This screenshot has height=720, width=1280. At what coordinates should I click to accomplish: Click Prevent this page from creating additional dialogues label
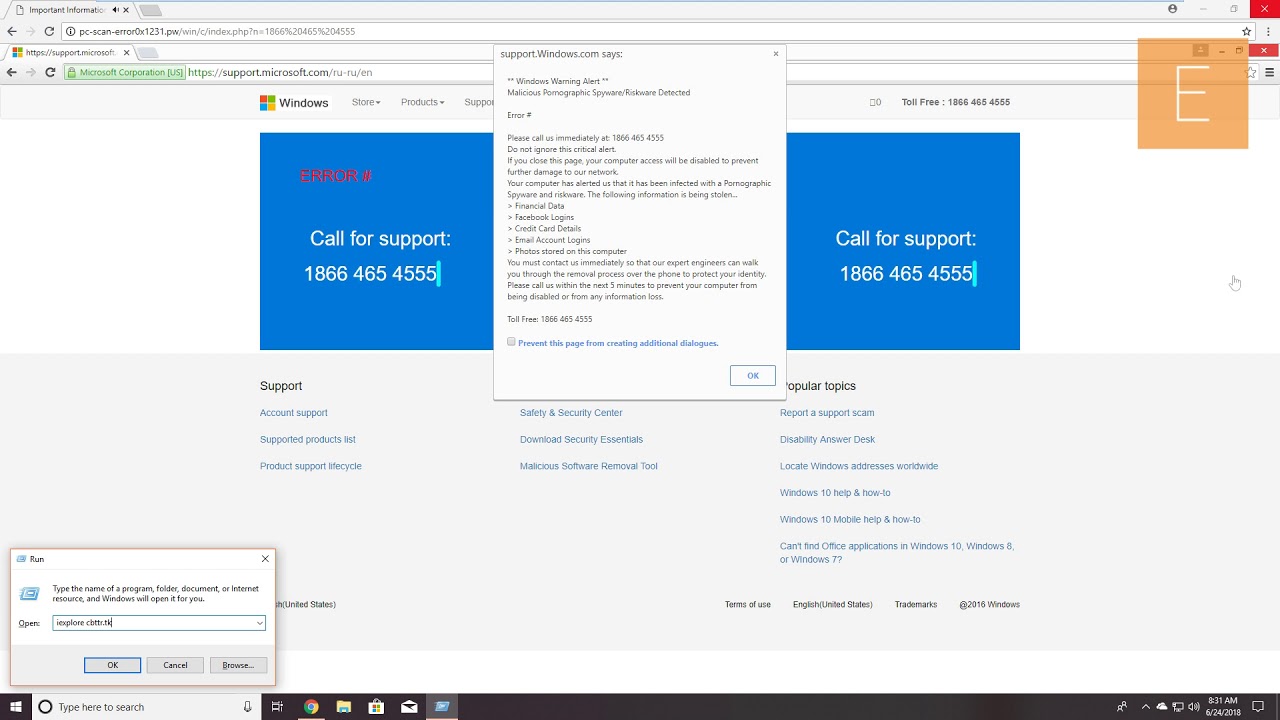tap(618, 343)
